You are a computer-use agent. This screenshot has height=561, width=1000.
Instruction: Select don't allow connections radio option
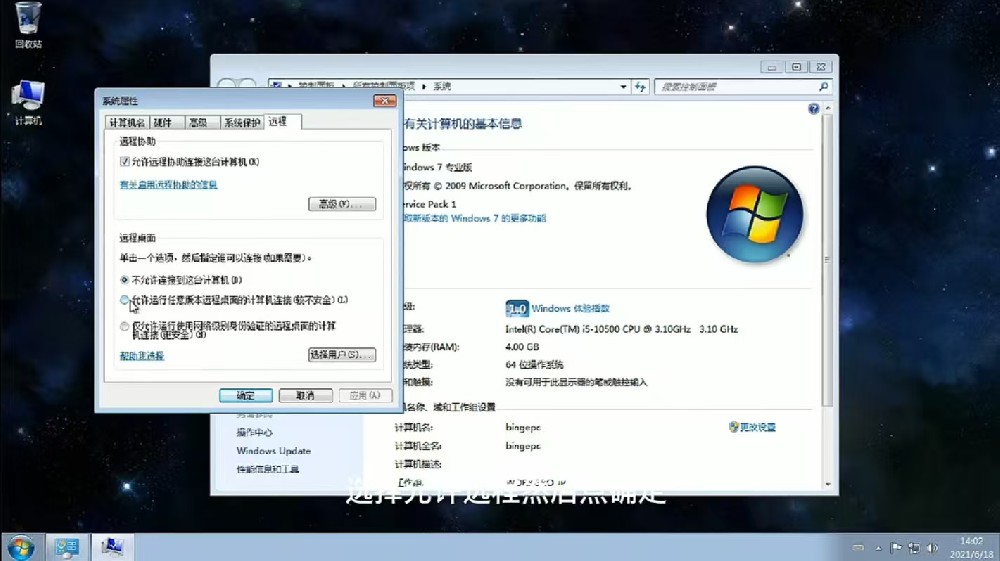click(124, 280)
